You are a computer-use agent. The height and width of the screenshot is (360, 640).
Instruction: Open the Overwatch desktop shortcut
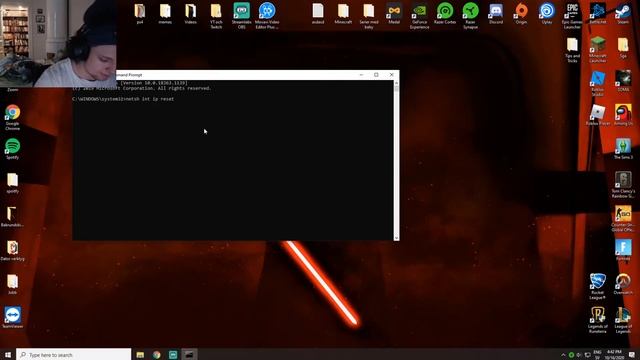(x=623, y=284)
